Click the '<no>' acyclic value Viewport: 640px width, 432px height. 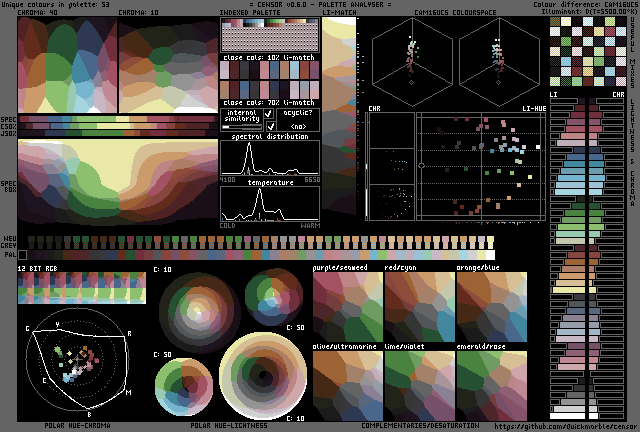coord(298,126)
